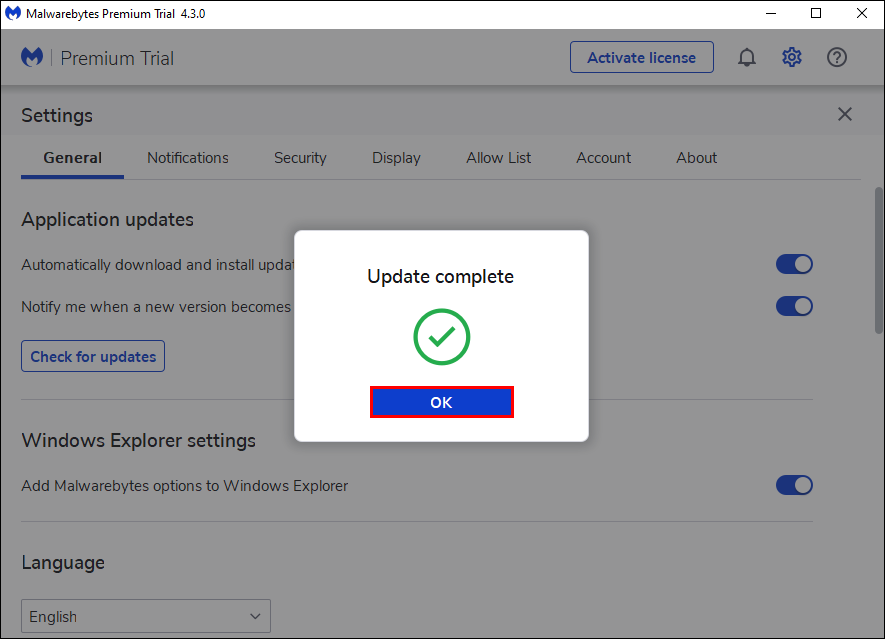Click Activate license button
Viewport: 885px width, 639px height.
[x=642, y=57]
